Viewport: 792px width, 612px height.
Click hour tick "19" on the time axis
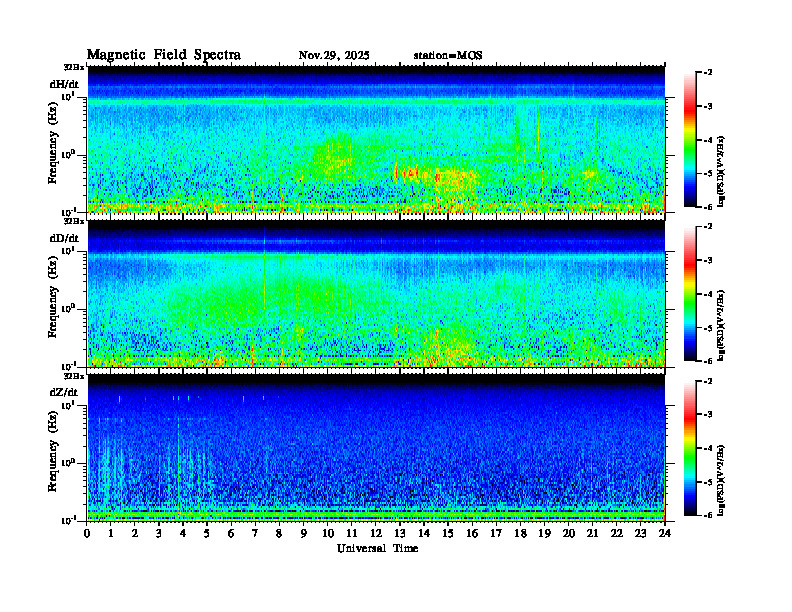pyautogui.click(x=544, y=534)
